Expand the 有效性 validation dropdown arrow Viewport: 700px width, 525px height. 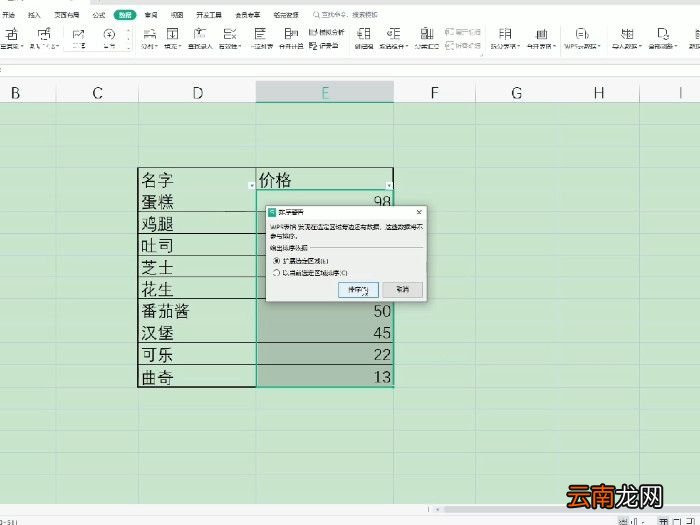tap(240, 46)
